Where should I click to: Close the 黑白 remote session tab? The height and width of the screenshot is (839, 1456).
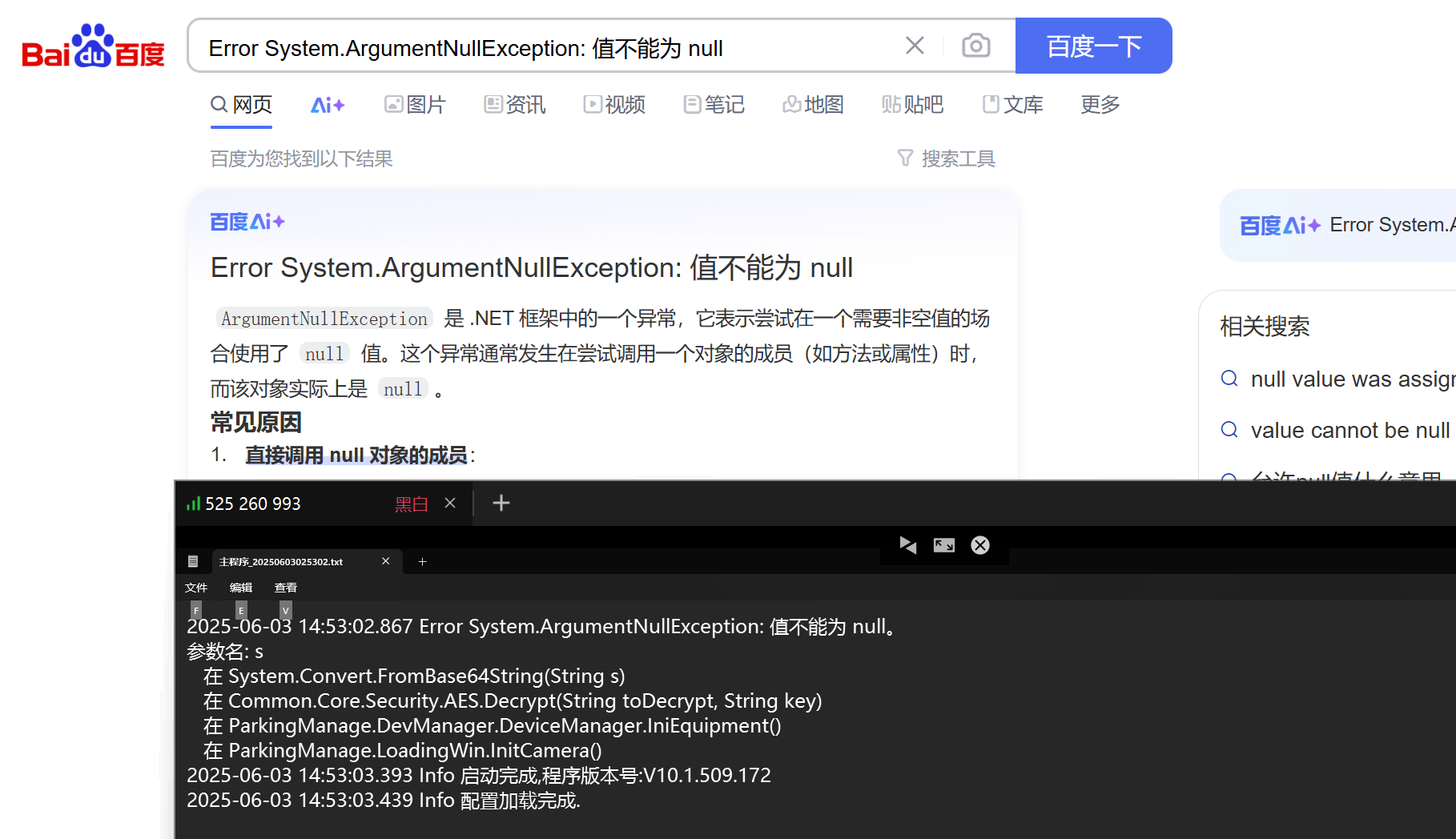(450, 503)
